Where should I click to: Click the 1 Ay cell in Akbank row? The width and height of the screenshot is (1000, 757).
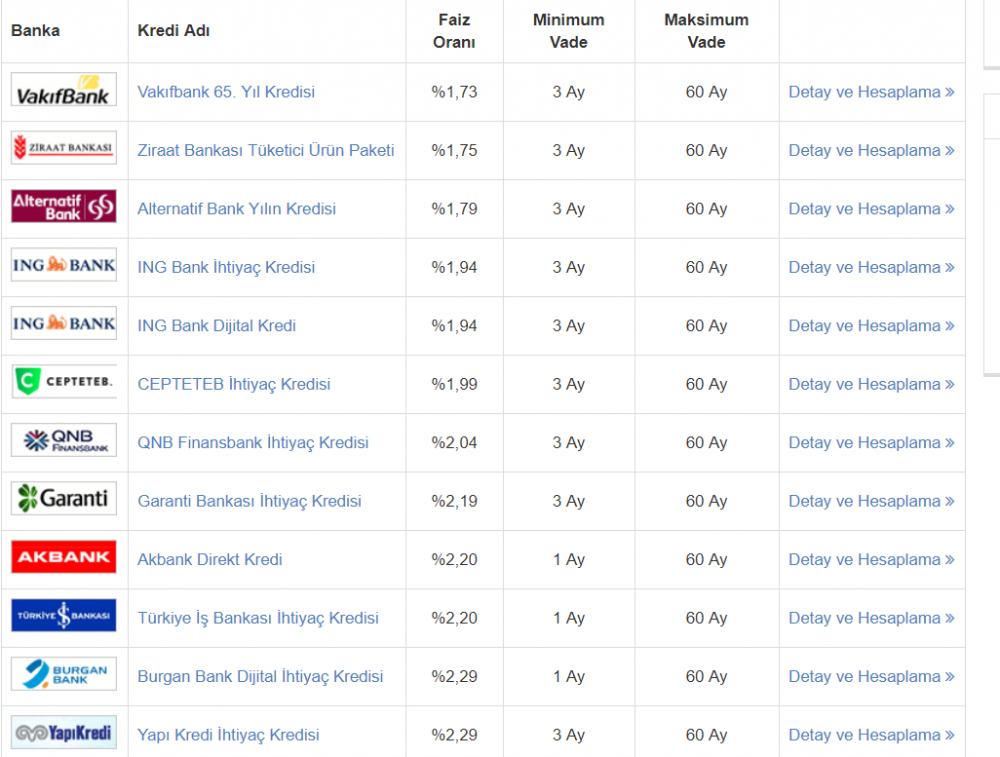(x=569, y=560)
